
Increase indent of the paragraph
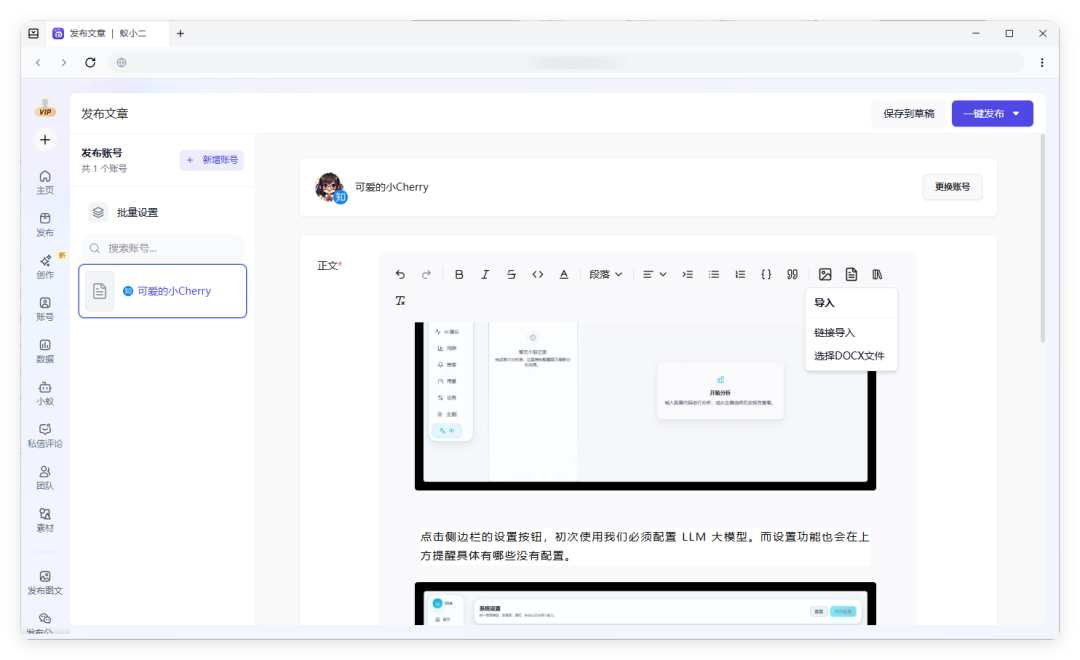[x=687, y=274]
